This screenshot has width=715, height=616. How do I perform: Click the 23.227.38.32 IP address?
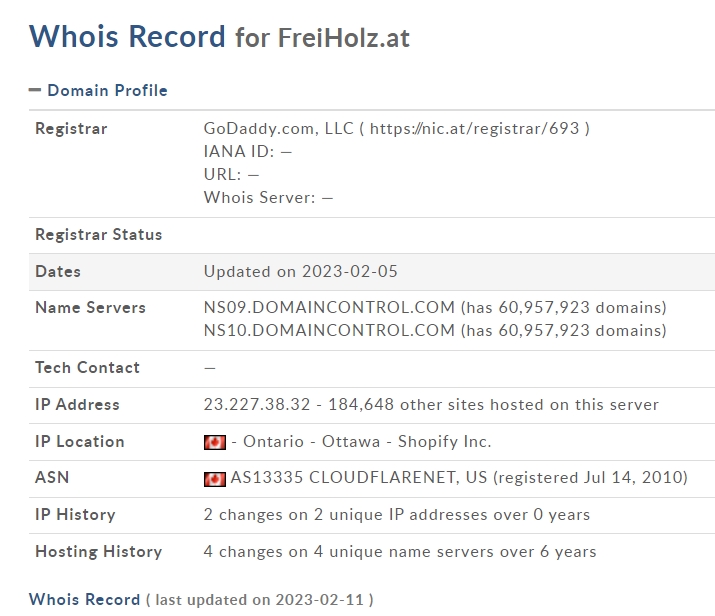coord(257,404)
